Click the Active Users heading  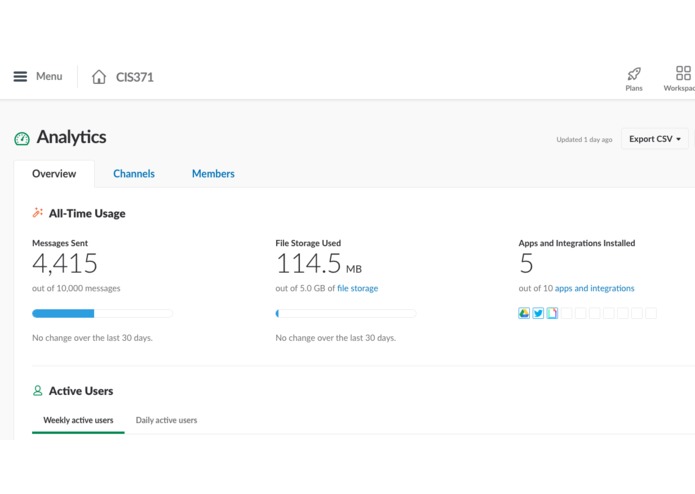point(81,391)
